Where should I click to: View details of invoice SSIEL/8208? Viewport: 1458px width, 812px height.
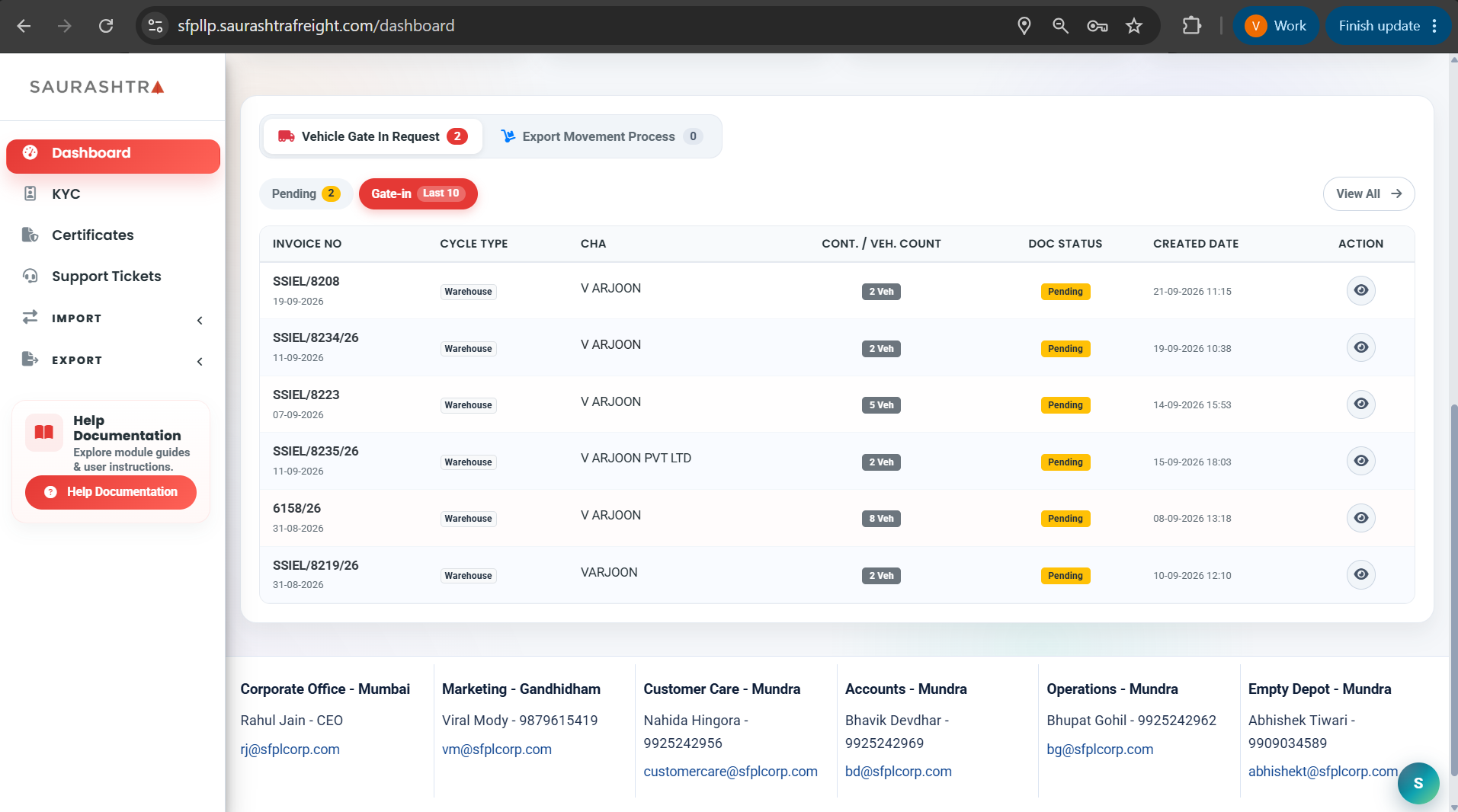1360,290
